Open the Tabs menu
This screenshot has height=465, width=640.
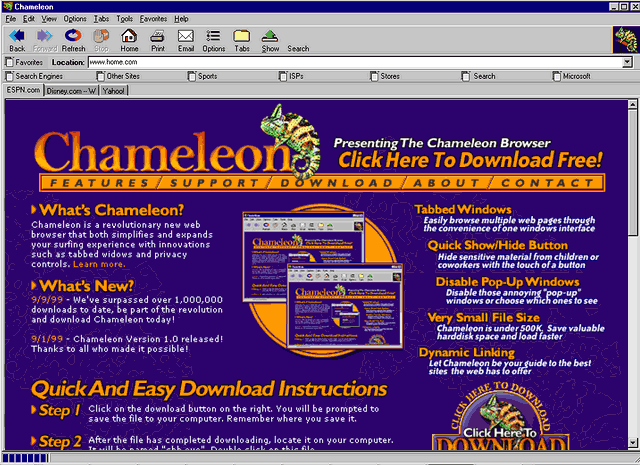(x=101, y=19)
